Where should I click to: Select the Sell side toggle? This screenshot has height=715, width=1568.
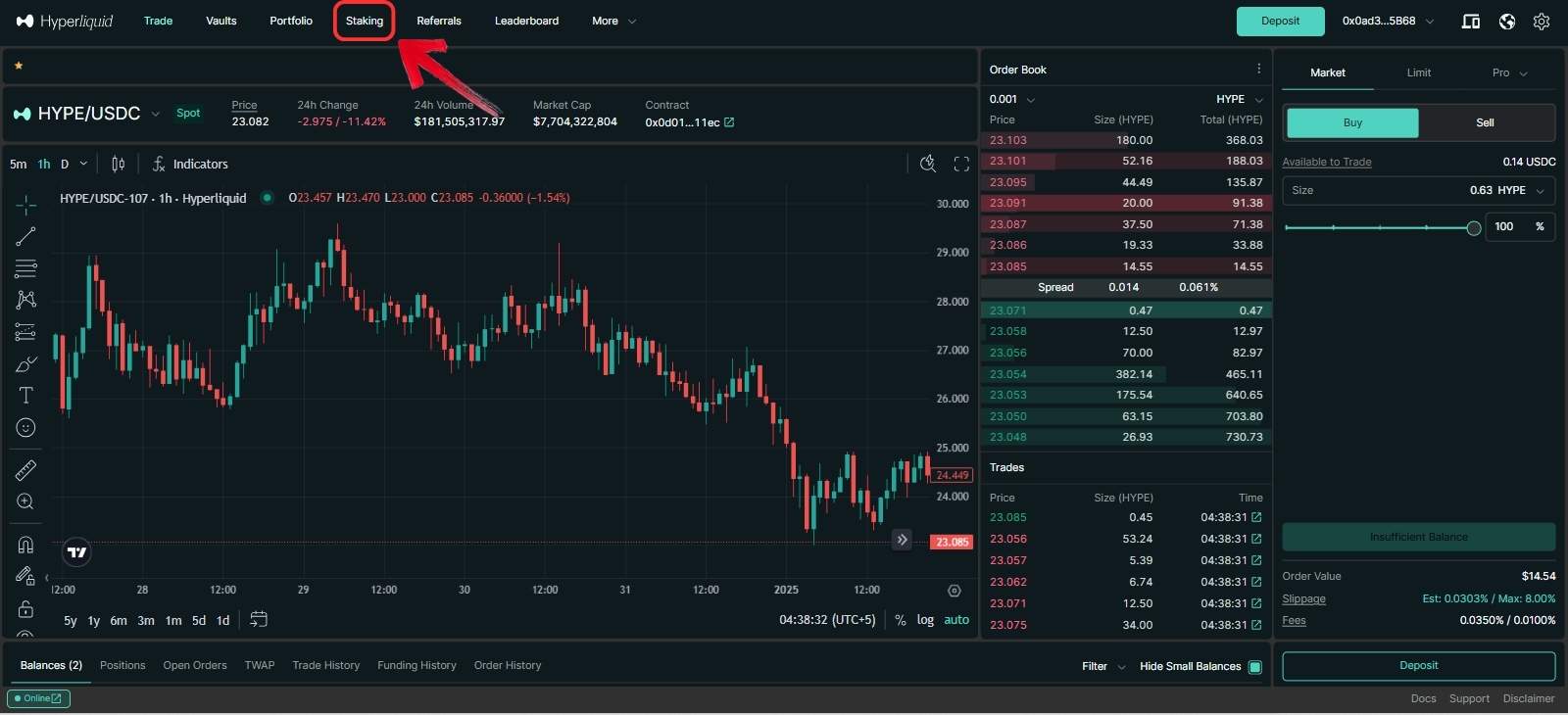1485,122
